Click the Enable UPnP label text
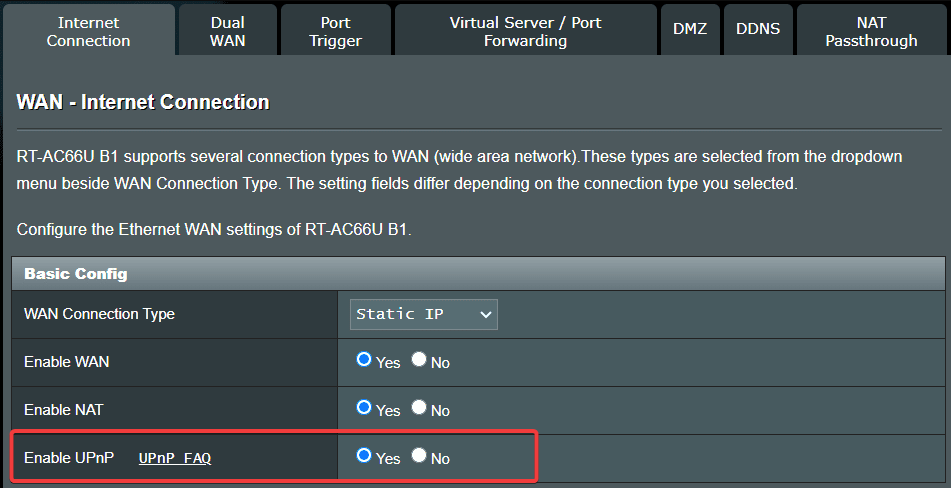951x488 pixels. tap(68, 458)
